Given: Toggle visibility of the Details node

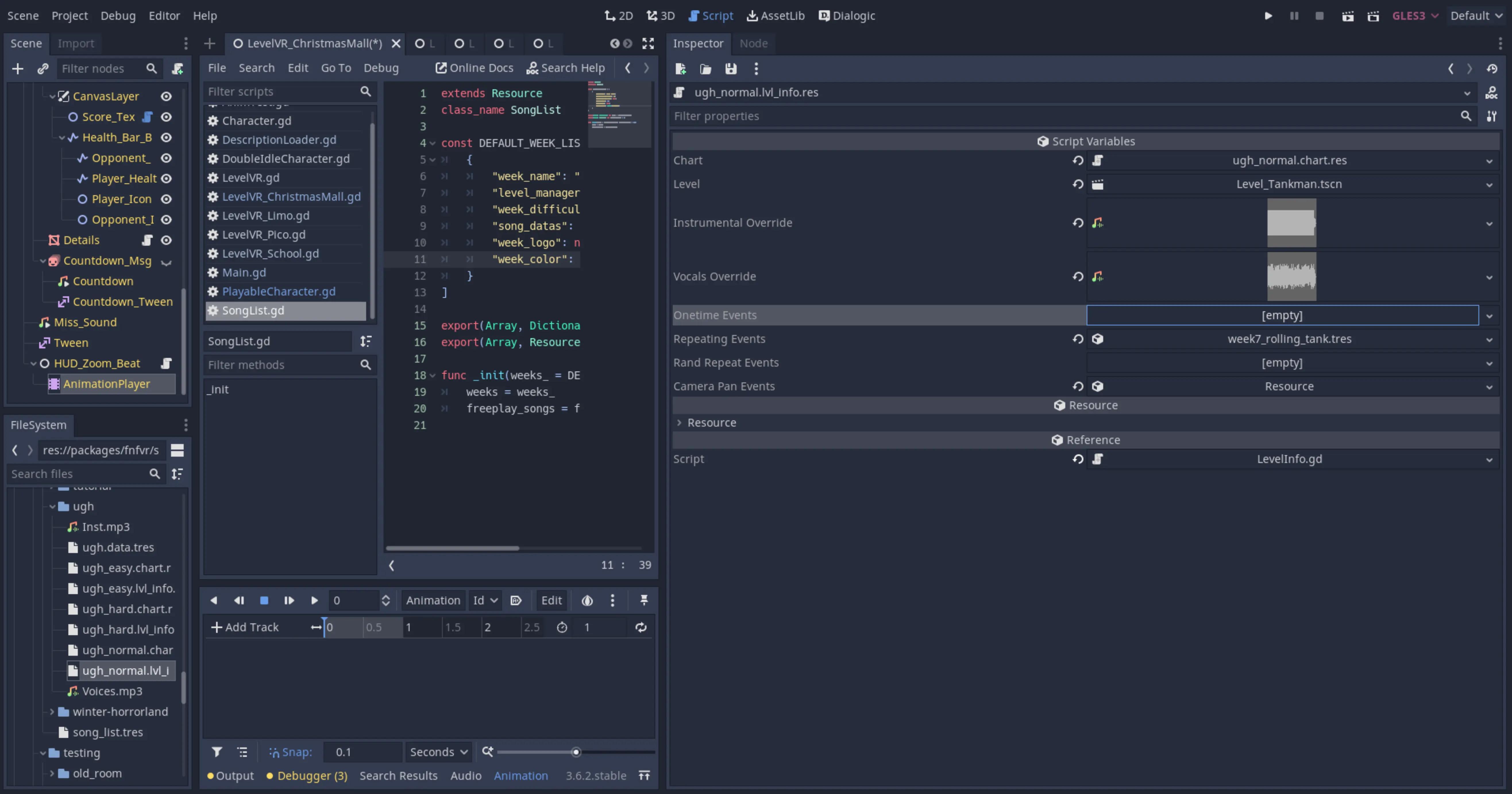Looking at the screenshot, I should pyautogui.click(x=167, y=240).
